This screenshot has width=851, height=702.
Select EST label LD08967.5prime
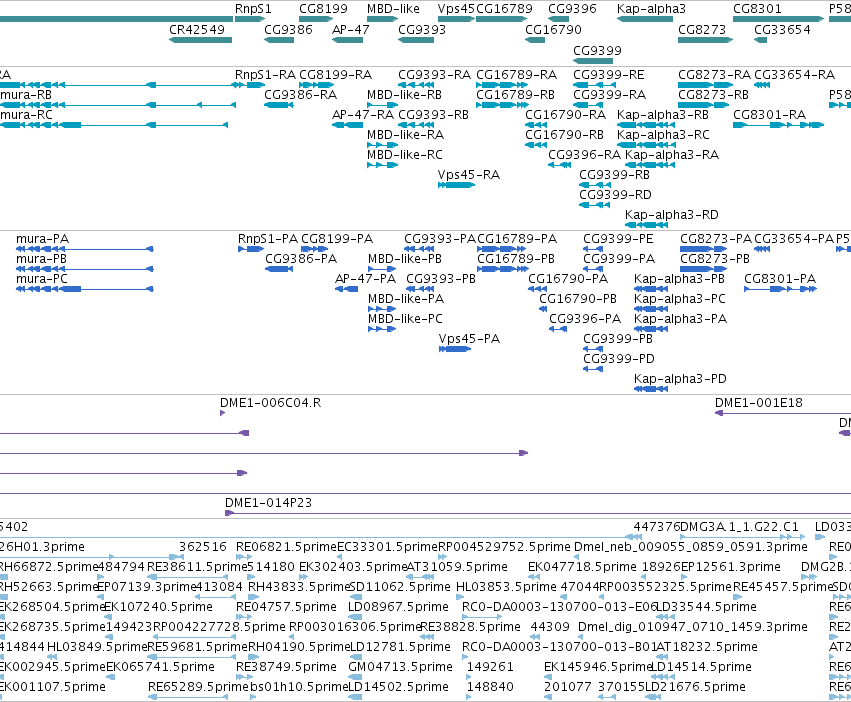(398, 607)
